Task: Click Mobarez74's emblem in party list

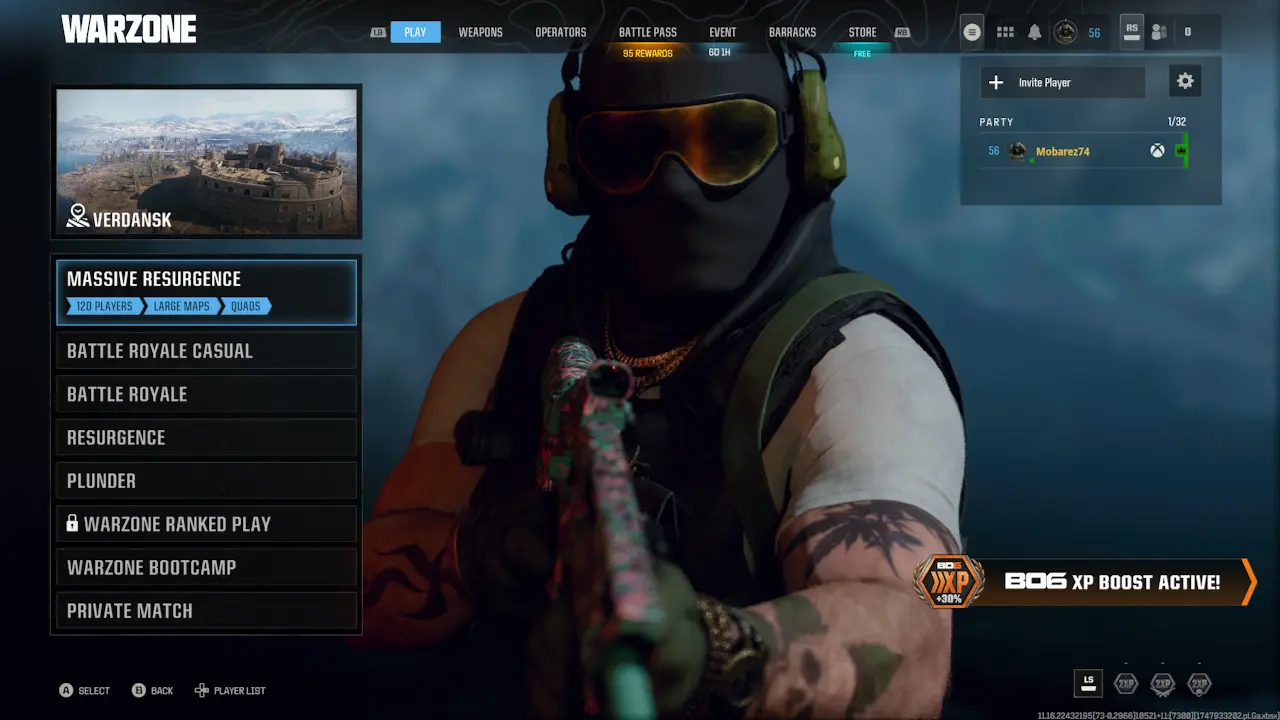Action: point(1018,151)
